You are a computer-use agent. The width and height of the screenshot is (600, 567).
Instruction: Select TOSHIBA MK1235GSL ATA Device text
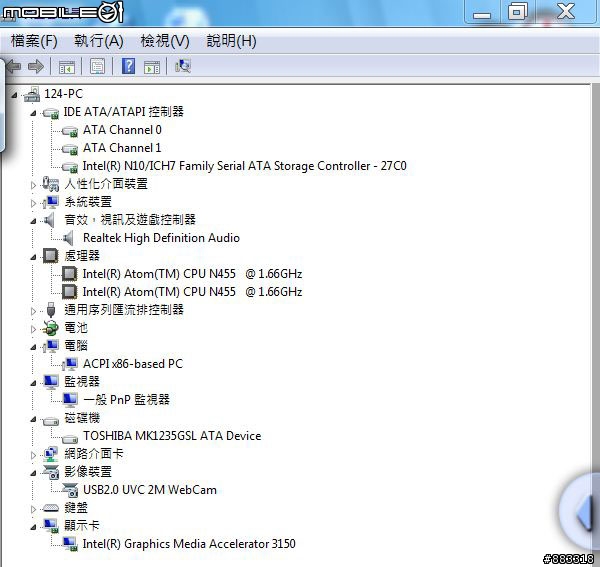[172, 436]
